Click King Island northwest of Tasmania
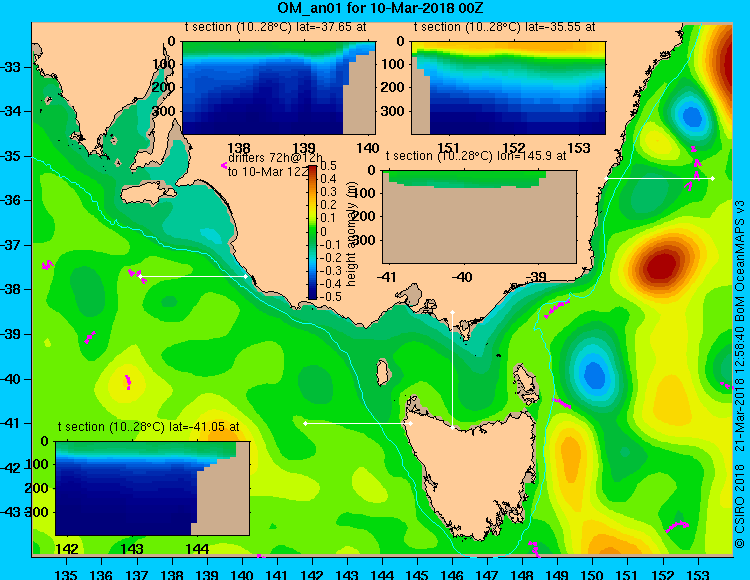Image resolution: width=750 pixels, height=580 pixels. click(x=382, y=372)
